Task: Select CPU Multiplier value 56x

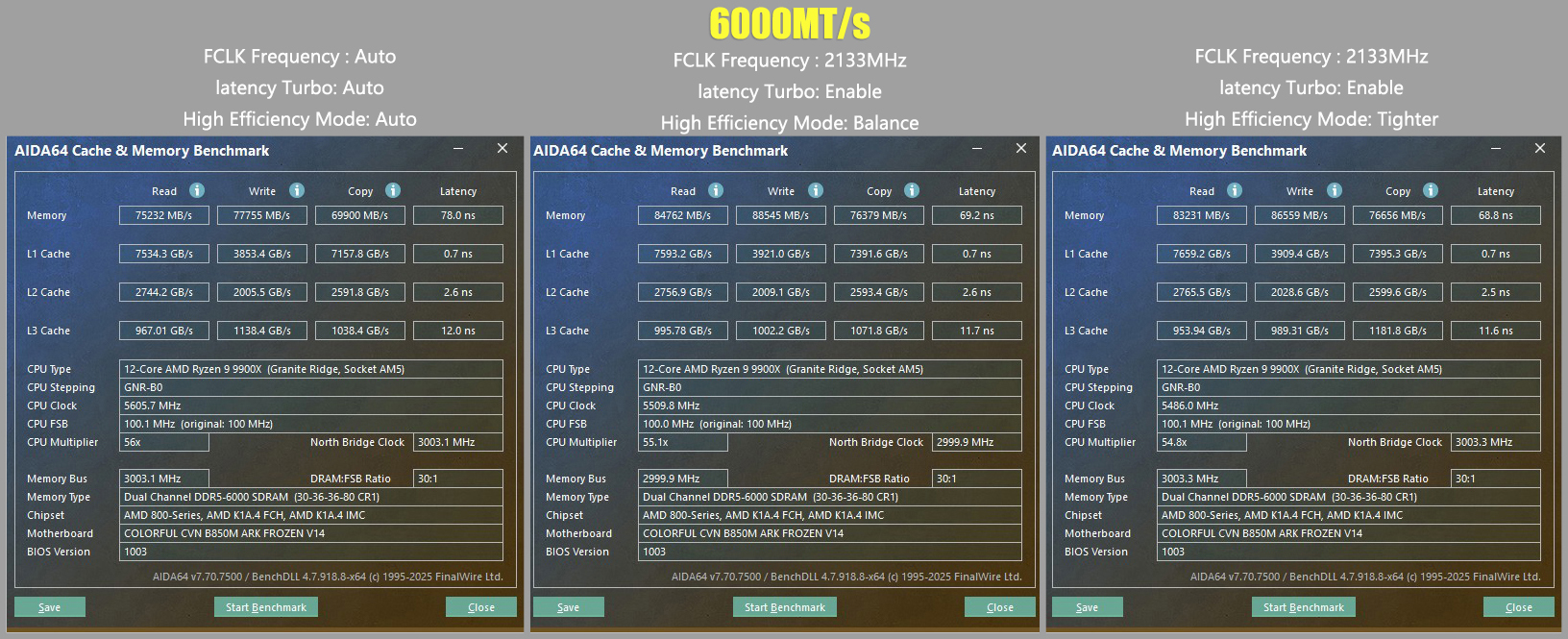Action: [x=164, y=442]
